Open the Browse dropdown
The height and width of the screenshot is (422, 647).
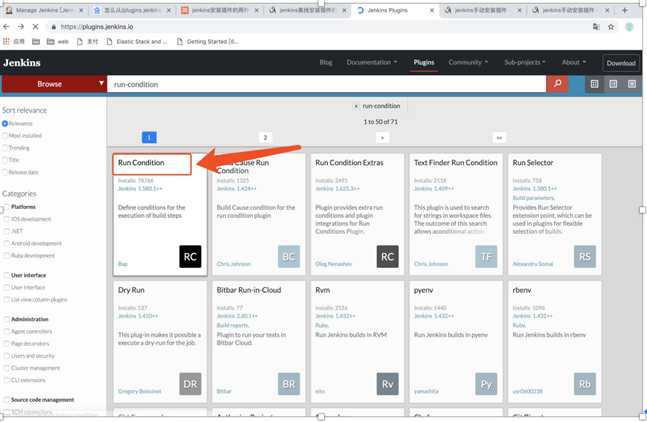[54, 84]
